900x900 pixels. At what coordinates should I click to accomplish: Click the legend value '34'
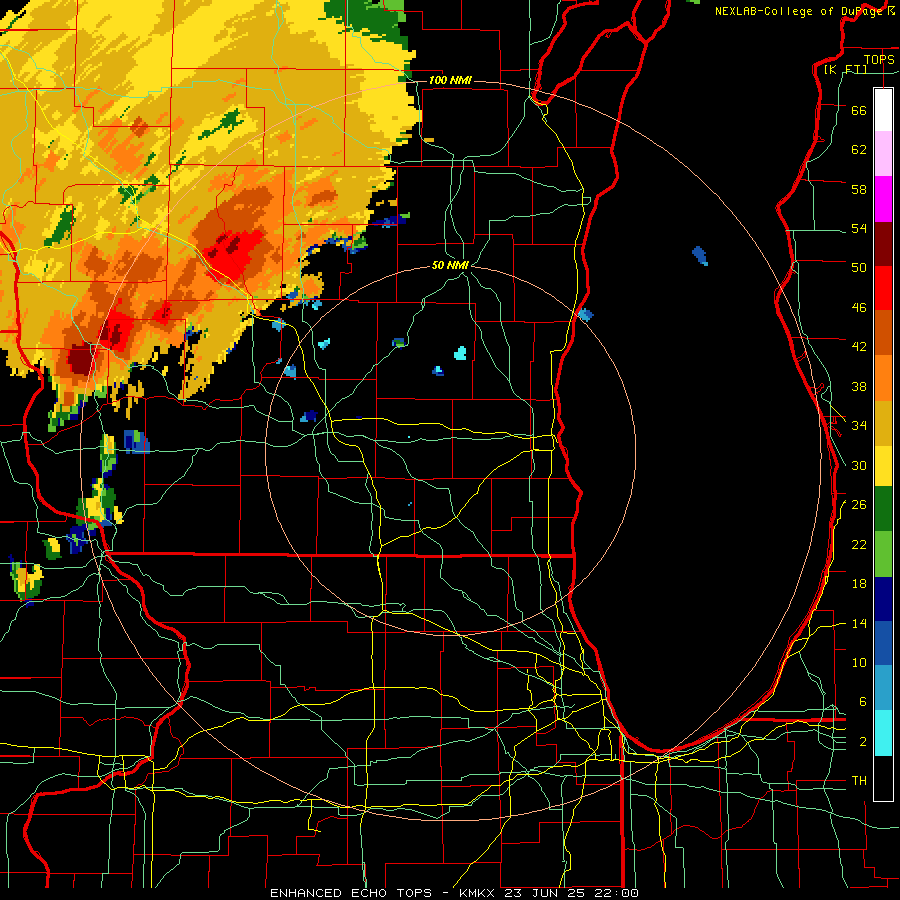coord(859,426)
